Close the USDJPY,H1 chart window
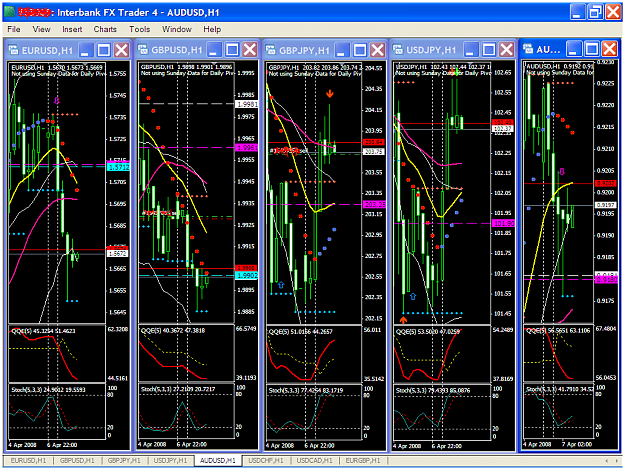Image resolution: width=625 pixels, height=470 pixels. [506, 49]
